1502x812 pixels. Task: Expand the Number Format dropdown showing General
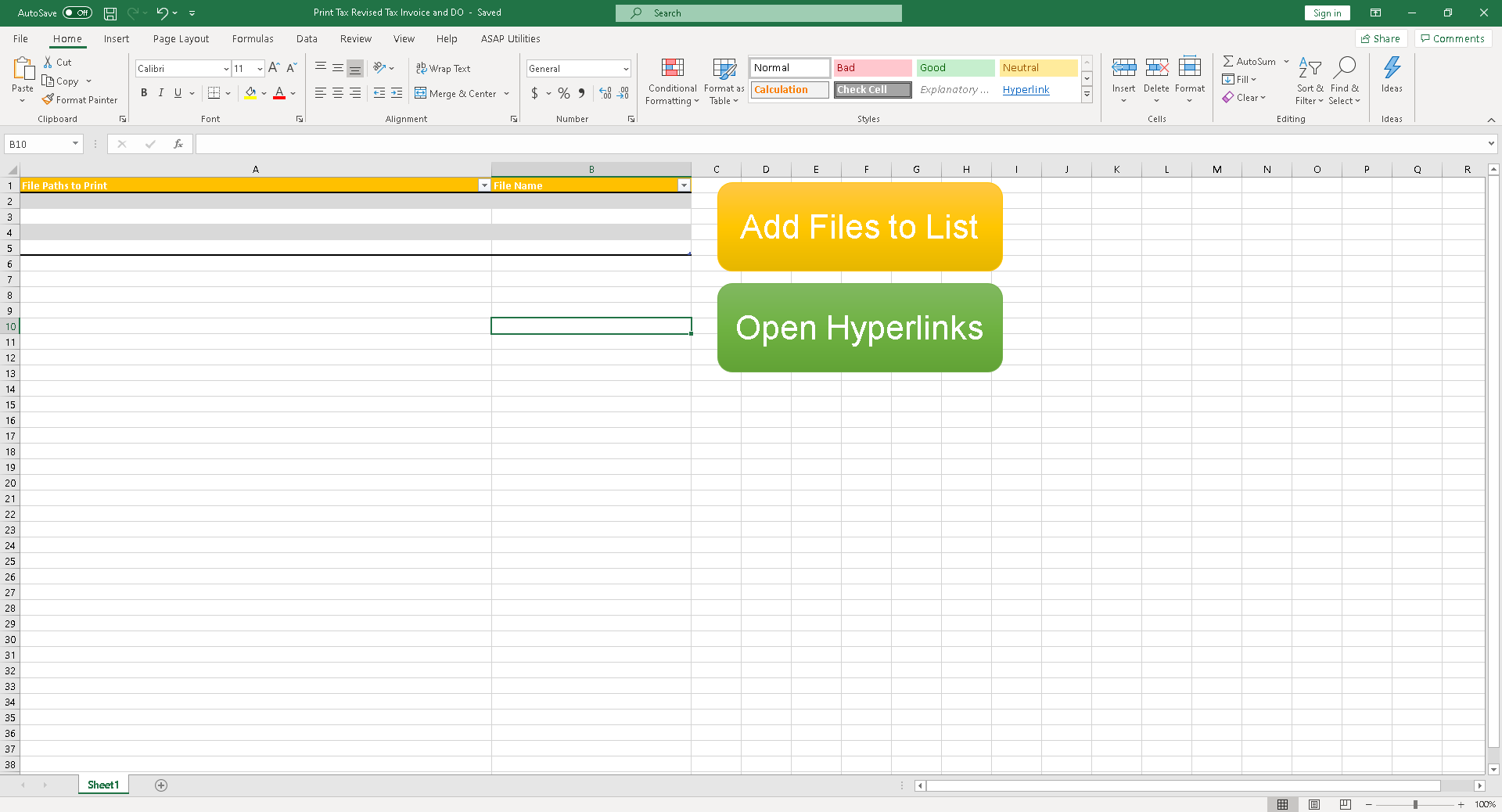coord(625,68)
